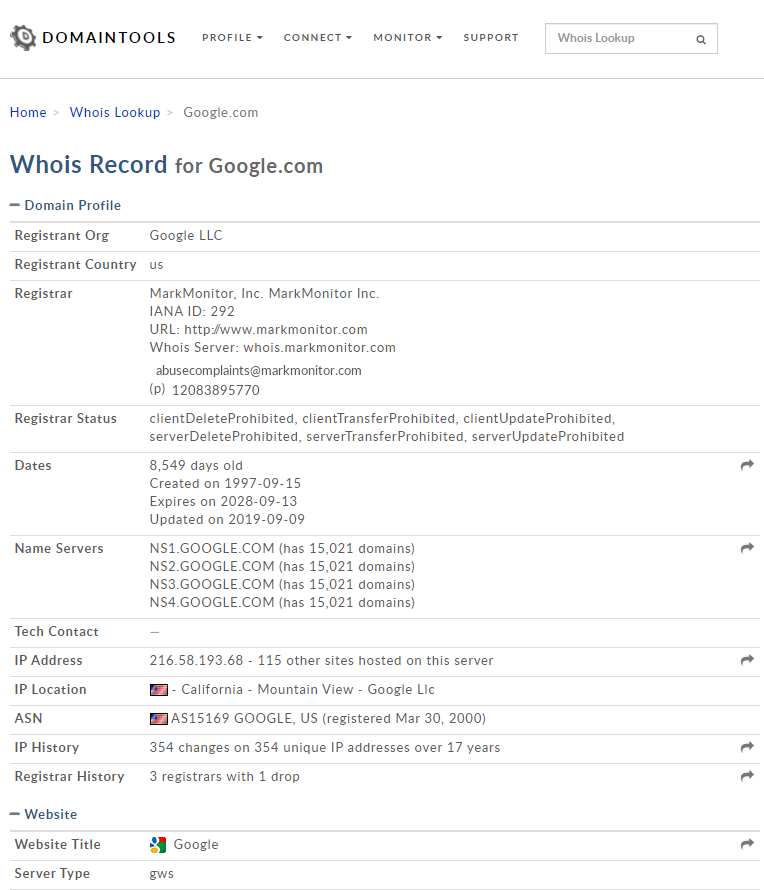The width and height of the screenshot is (764, 890).
Task: Click the Home breadcrumb link
Action: coord(28,113)
